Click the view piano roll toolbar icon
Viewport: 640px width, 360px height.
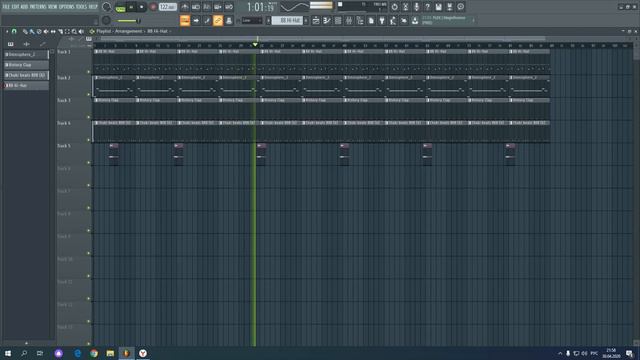click(x=327, y=20)
